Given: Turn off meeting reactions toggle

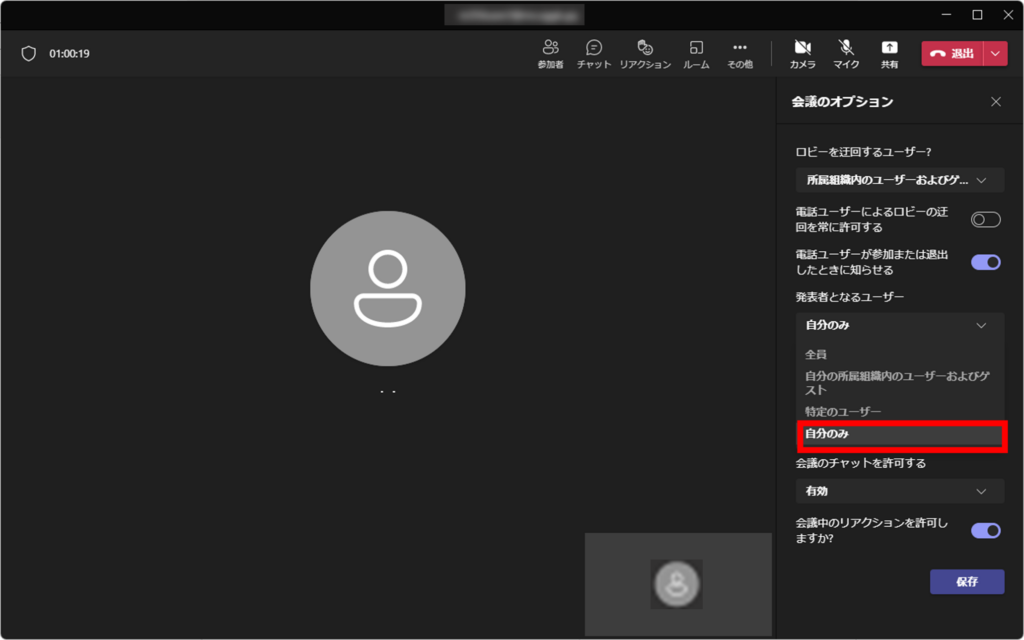Looking at the screenshot, I should (x=985, y=531).
